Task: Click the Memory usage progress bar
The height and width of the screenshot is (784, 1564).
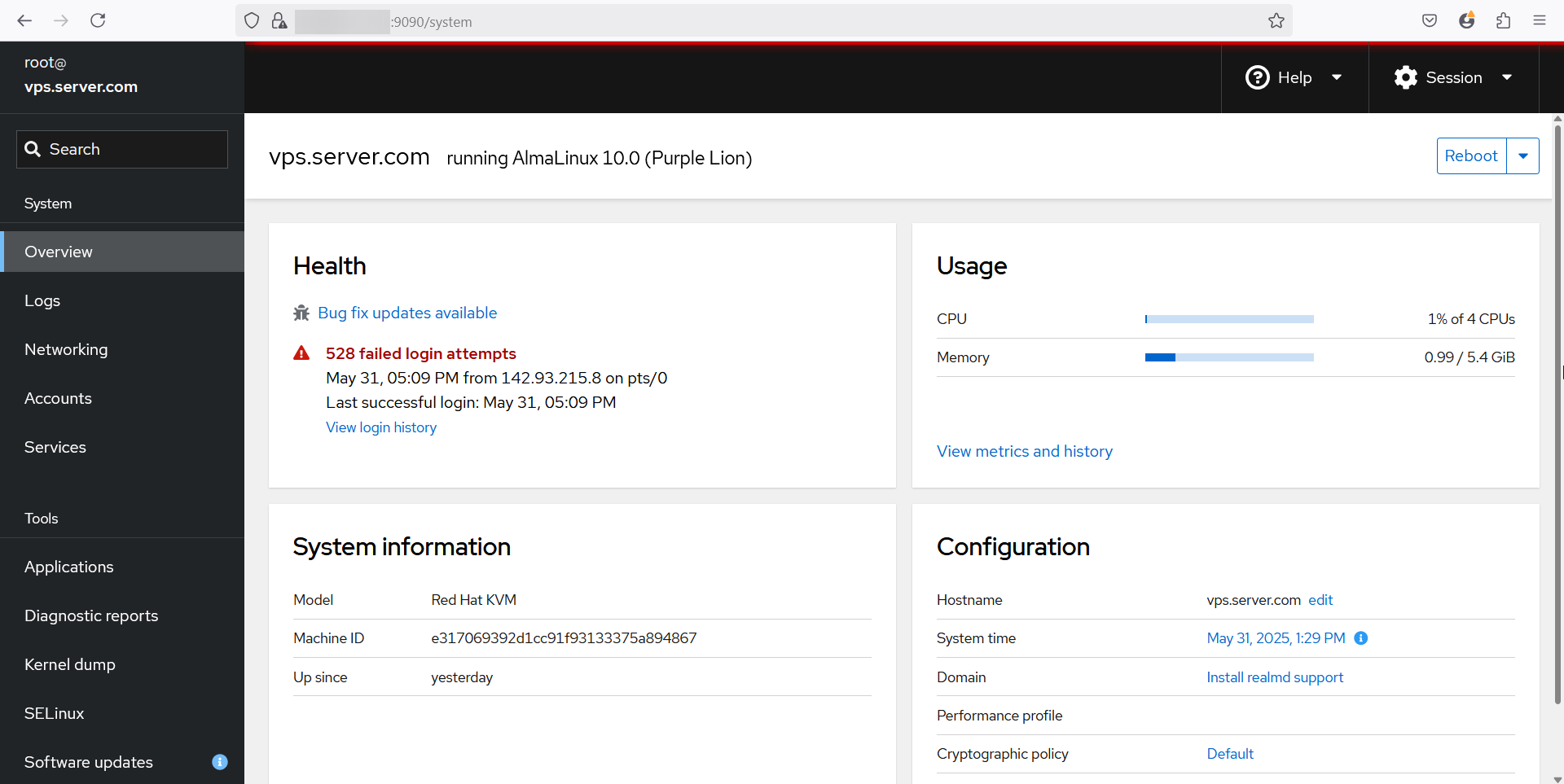Action: (x=1229, y=357)
